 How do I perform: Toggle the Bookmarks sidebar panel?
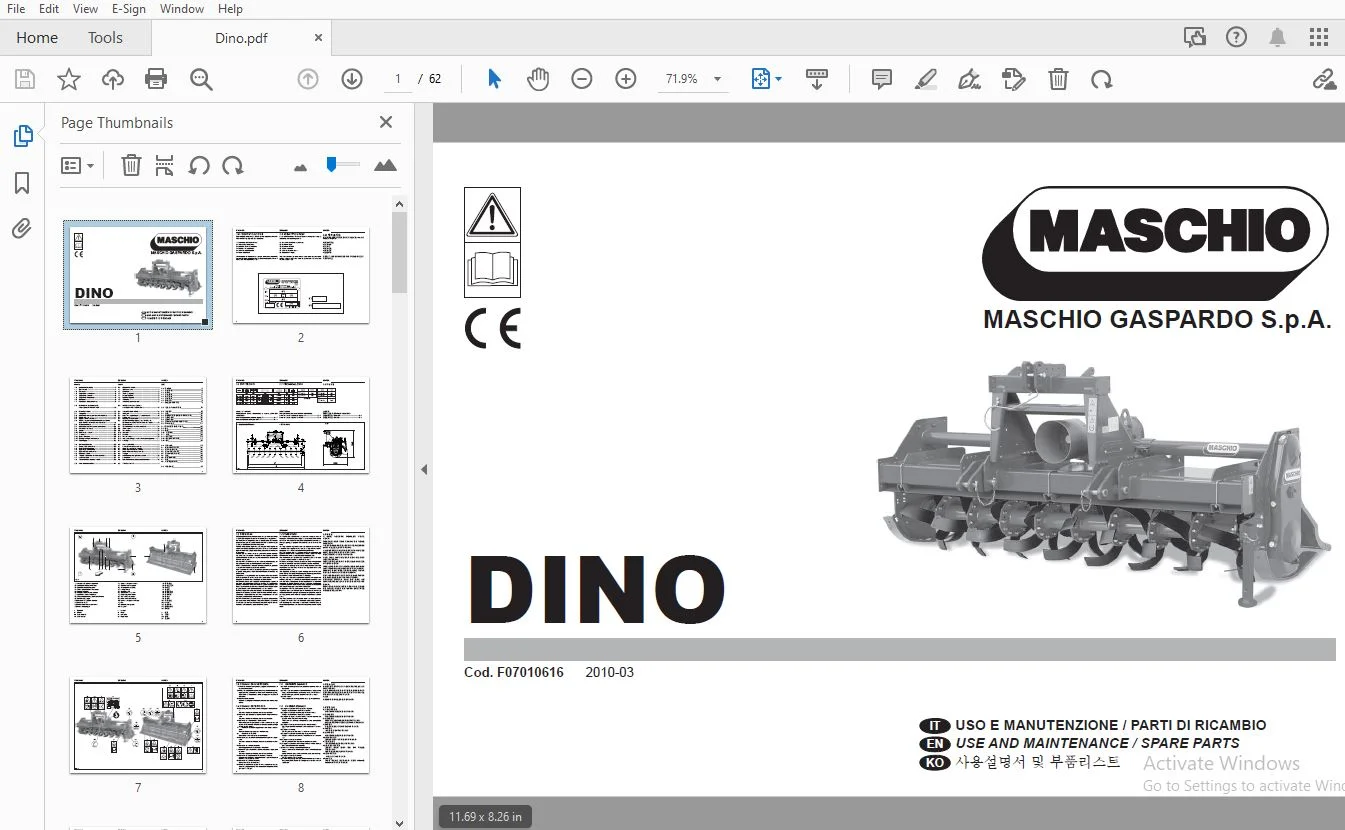[22, 183]
